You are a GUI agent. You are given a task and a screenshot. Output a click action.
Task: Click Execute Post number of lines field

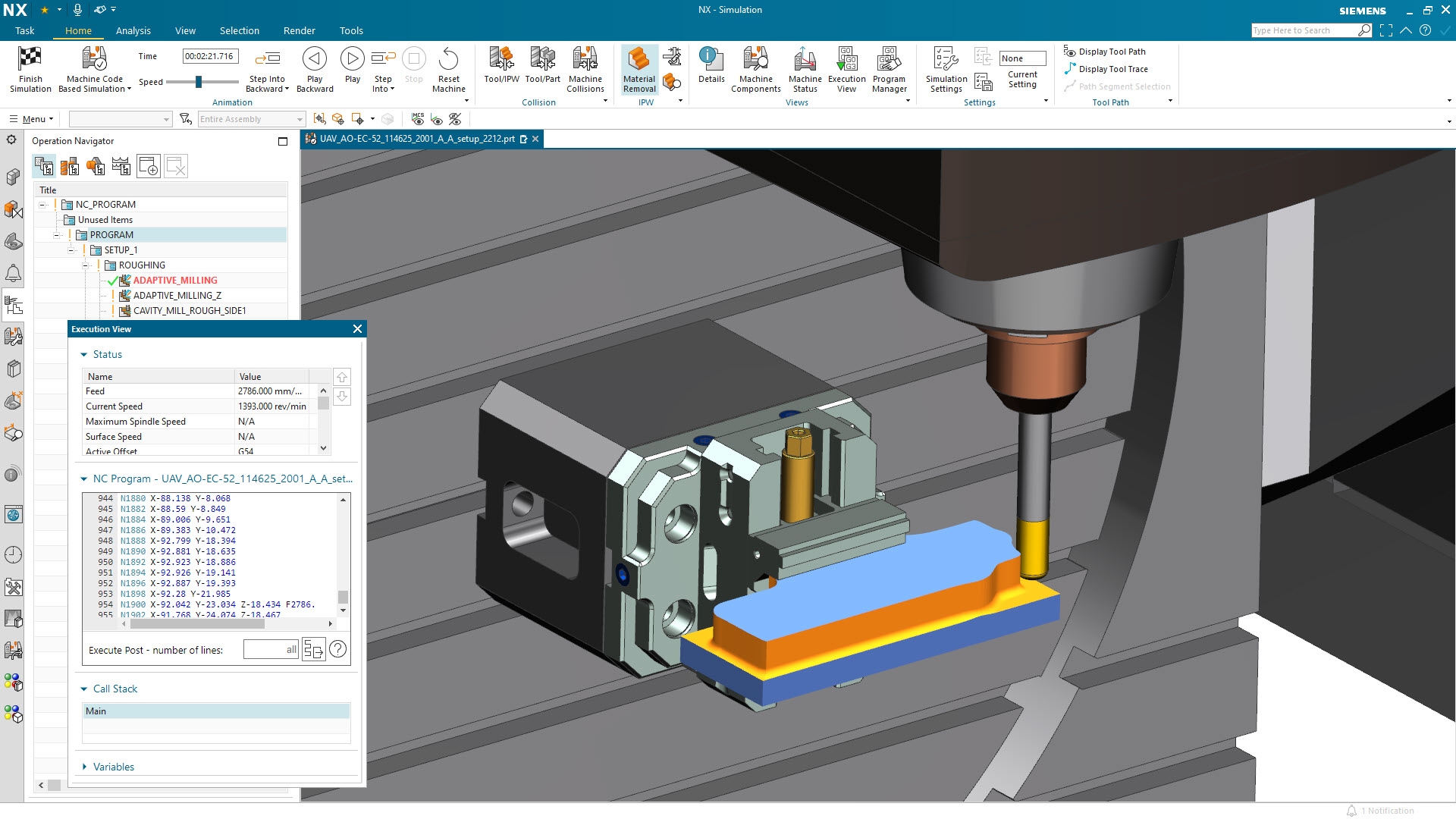(x=271, y=650)
